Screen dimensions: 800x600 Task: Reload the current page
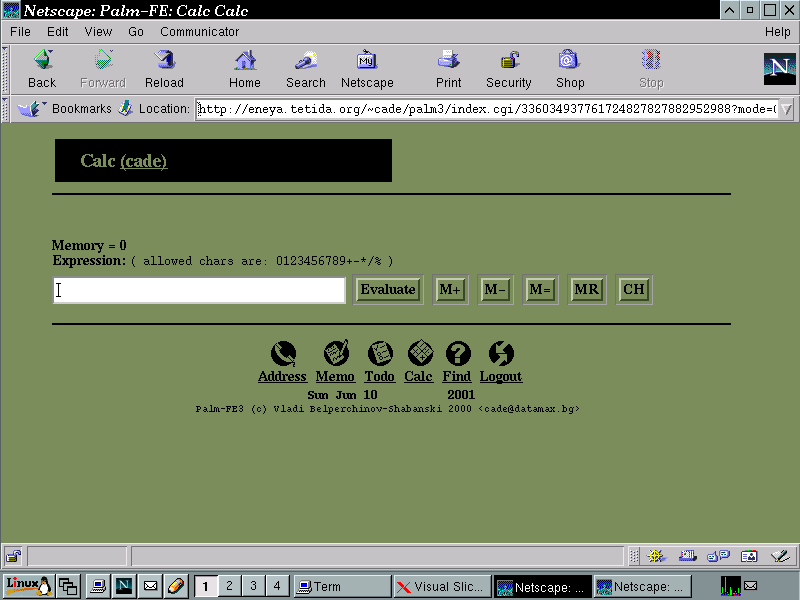click(164, 61)
